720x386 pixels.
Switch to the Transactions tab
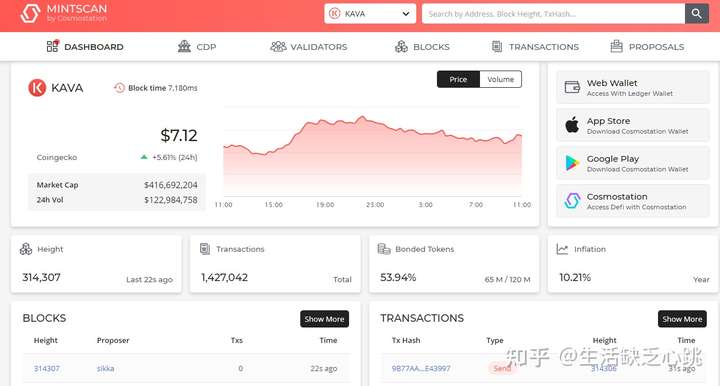(x=535, y=46)
